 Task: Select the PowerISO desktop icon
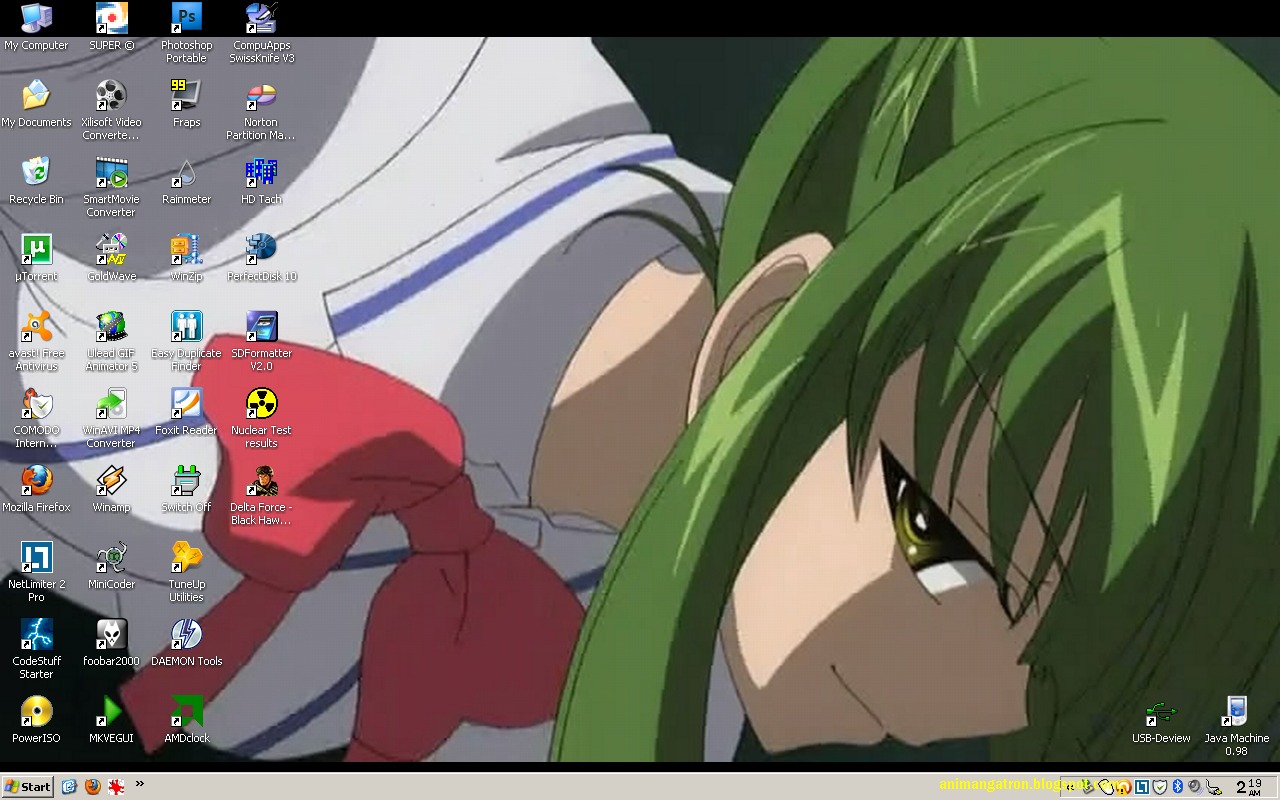tap(36, 720)
